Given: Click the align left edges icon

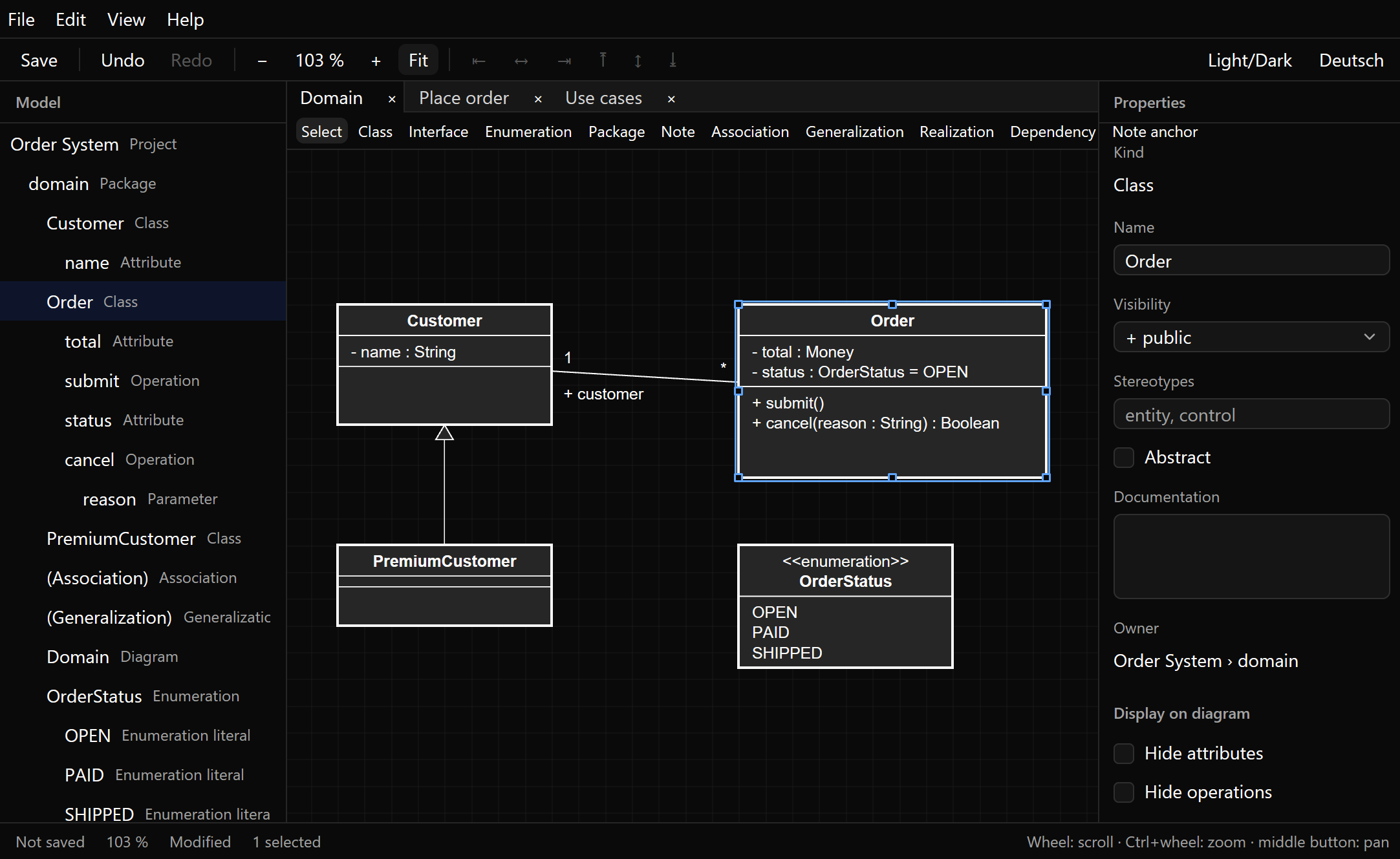Looking at the screenshot, I should click(x=479, y=61).
